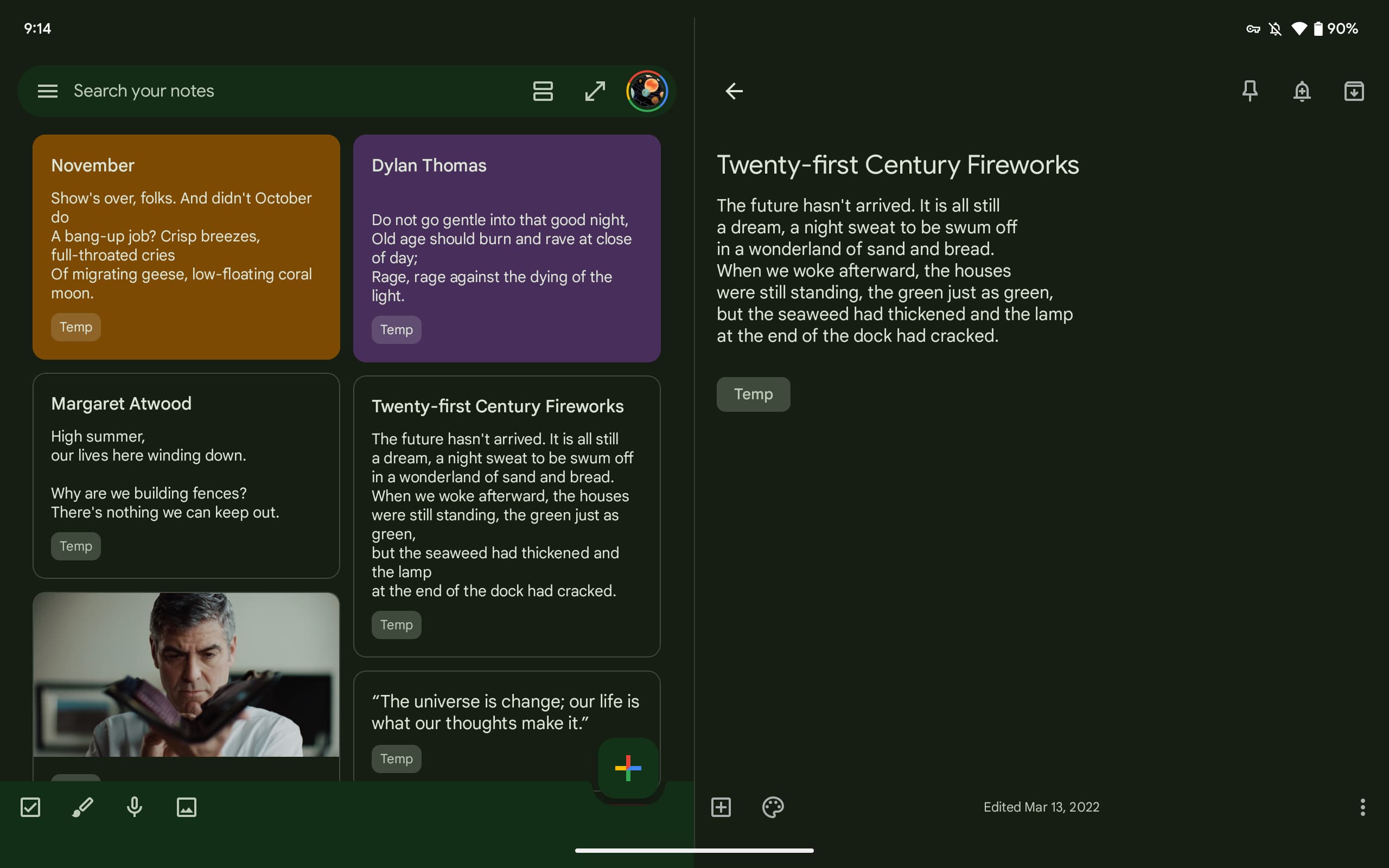The image size is (1389, 868).
Task: Expand the notes list to full screen
Action: [x=595, y=91]
